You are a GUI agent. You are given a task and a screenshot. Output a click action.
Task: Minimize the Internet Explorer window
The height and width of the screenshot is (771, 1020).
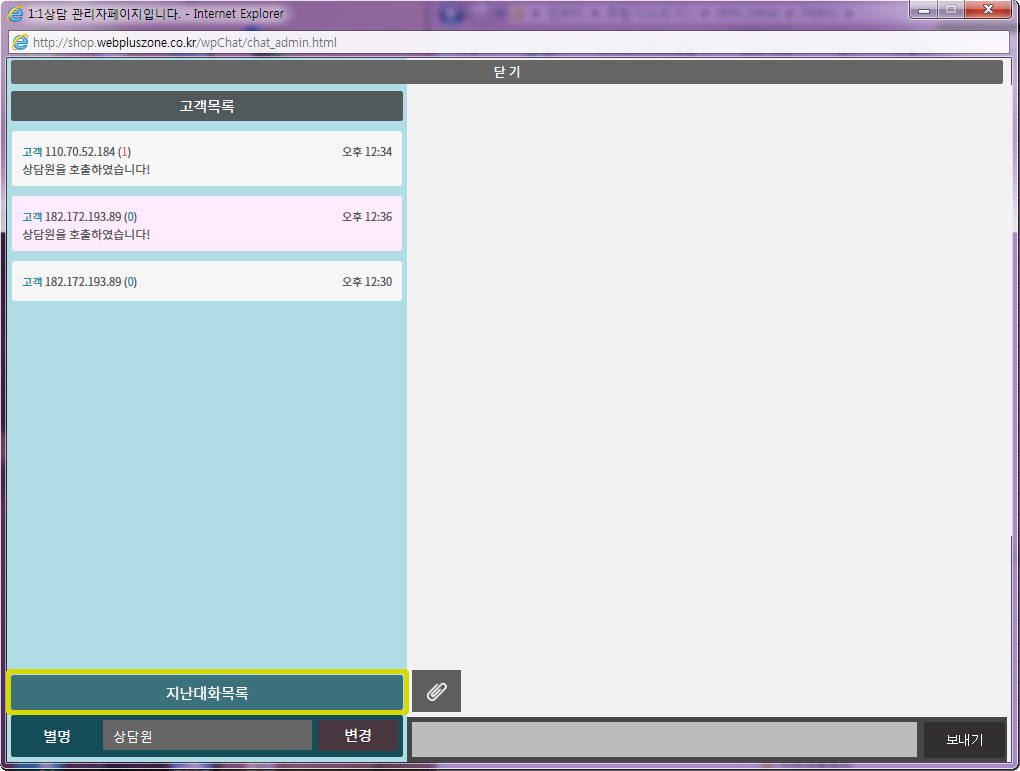point(923,10)
